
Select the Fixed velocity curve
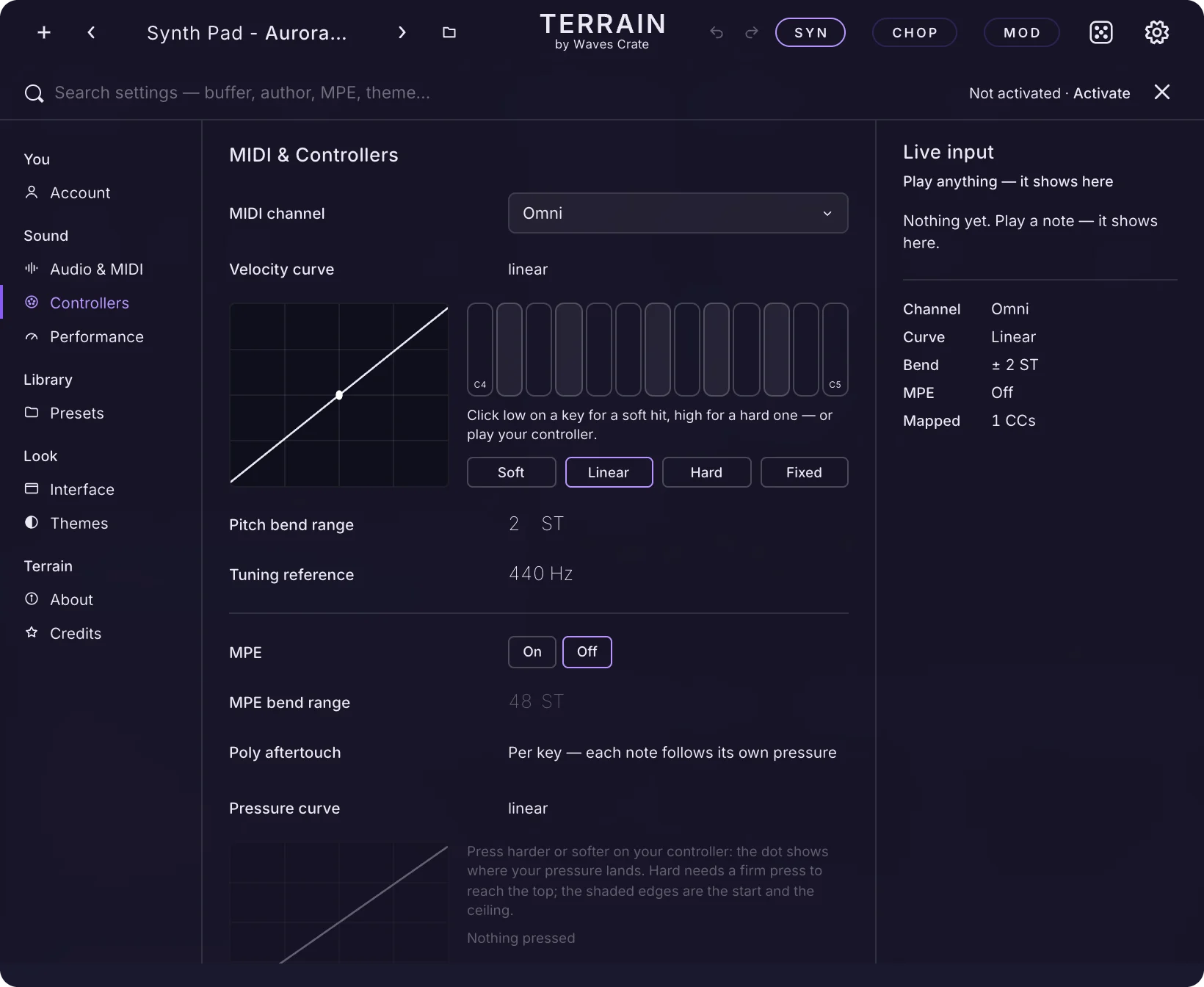pos(805,472)
